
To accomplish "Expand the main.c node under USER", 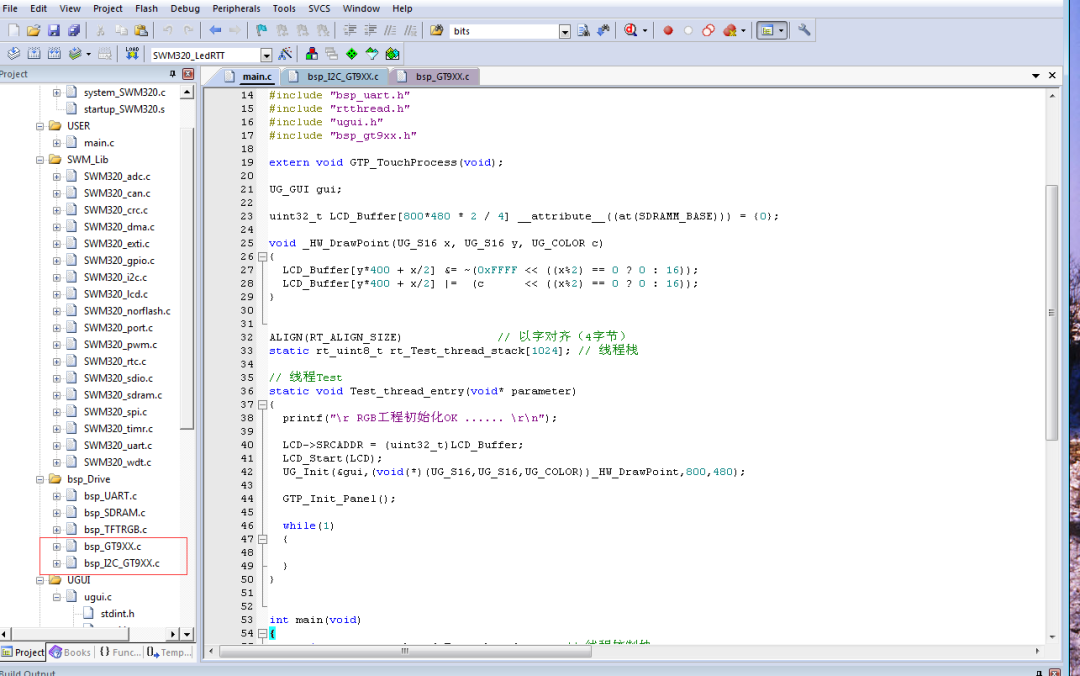I will tap(58, 142).
